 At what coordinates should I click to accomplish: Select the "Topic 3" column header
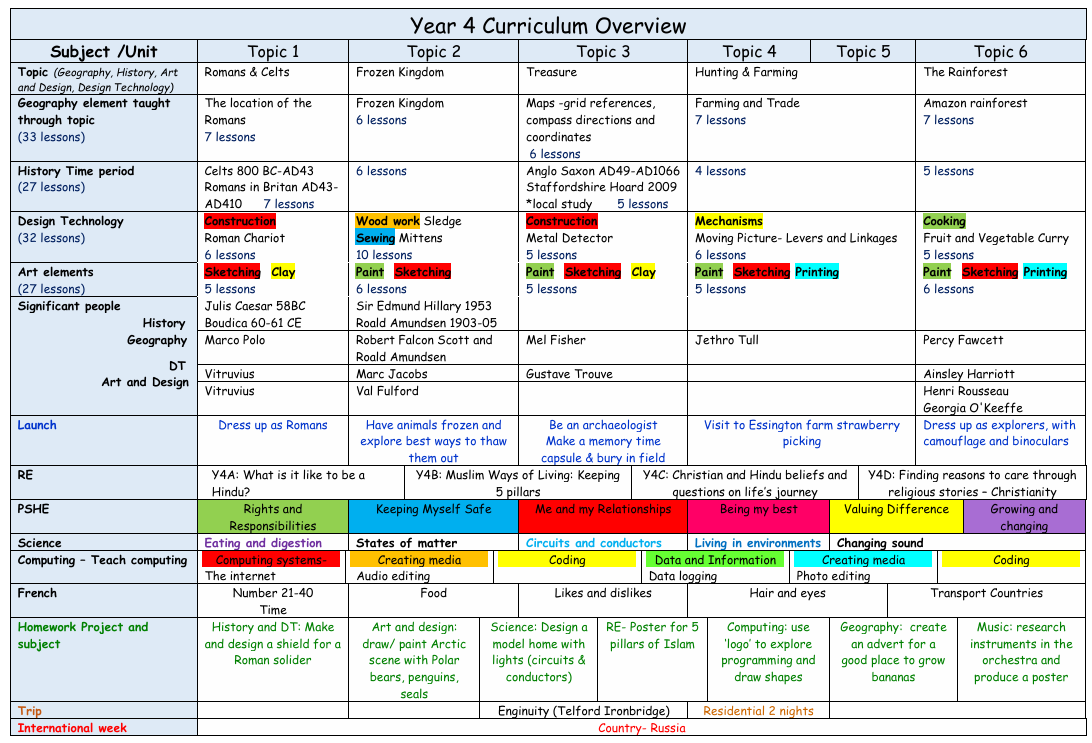[603, 52]
